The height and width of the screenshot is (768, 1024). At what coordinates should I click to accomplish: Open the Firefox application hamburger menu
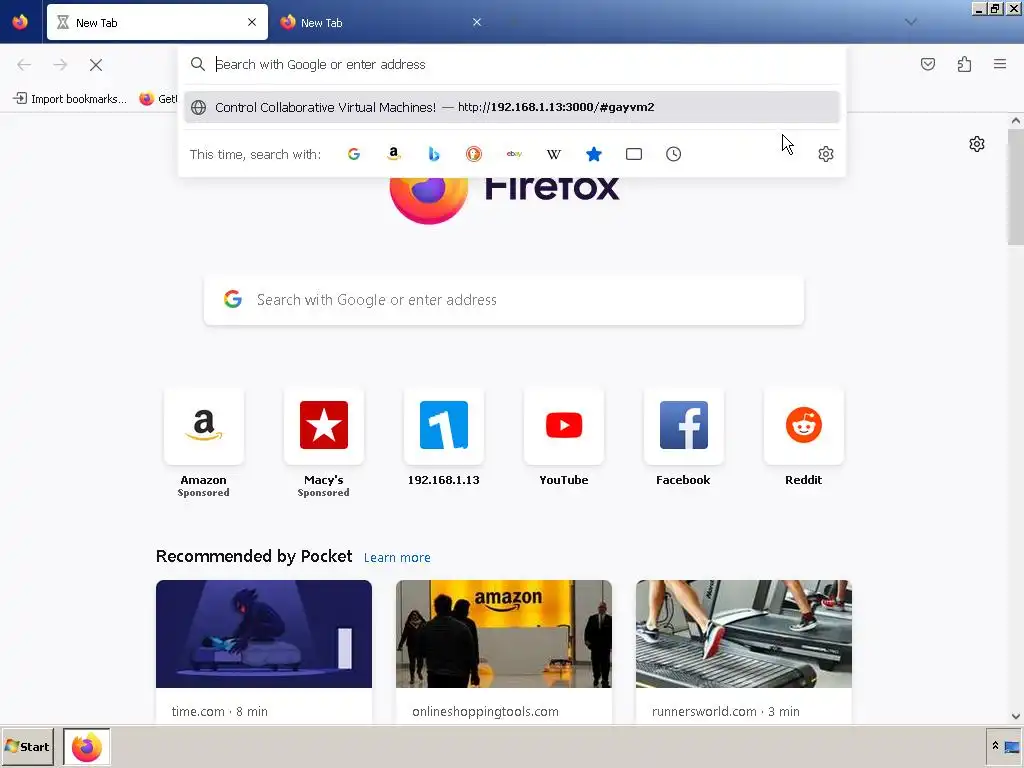tap(1000, 64)
